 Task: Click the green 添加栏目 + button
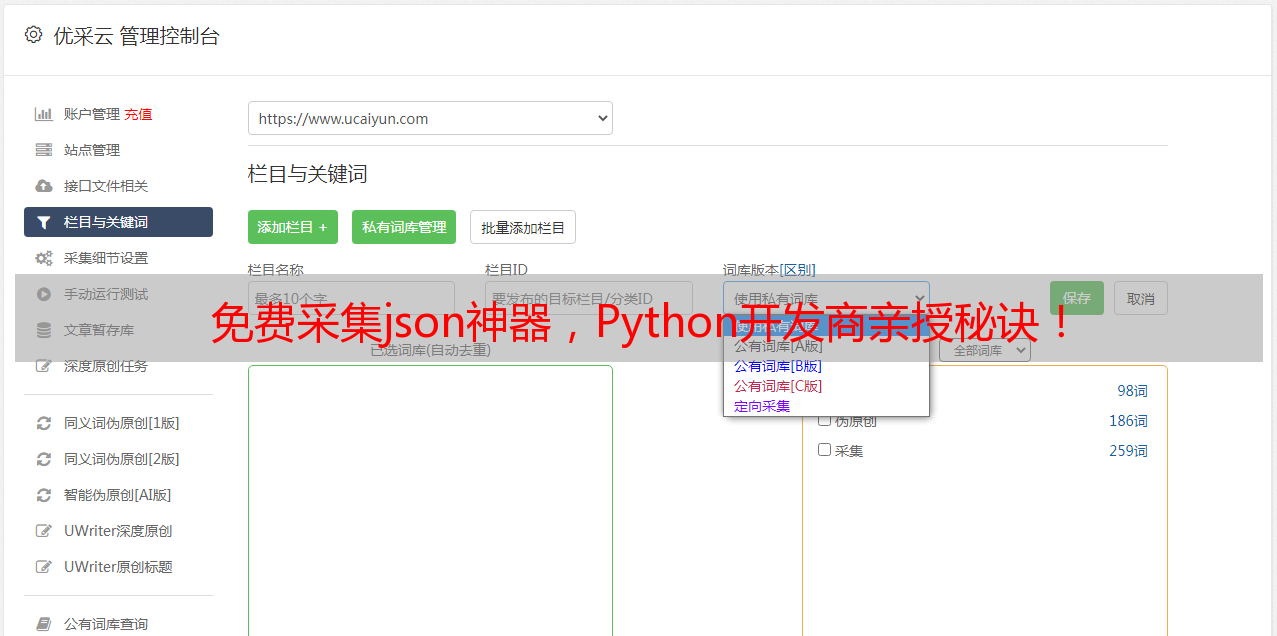[x=293, y=227]
